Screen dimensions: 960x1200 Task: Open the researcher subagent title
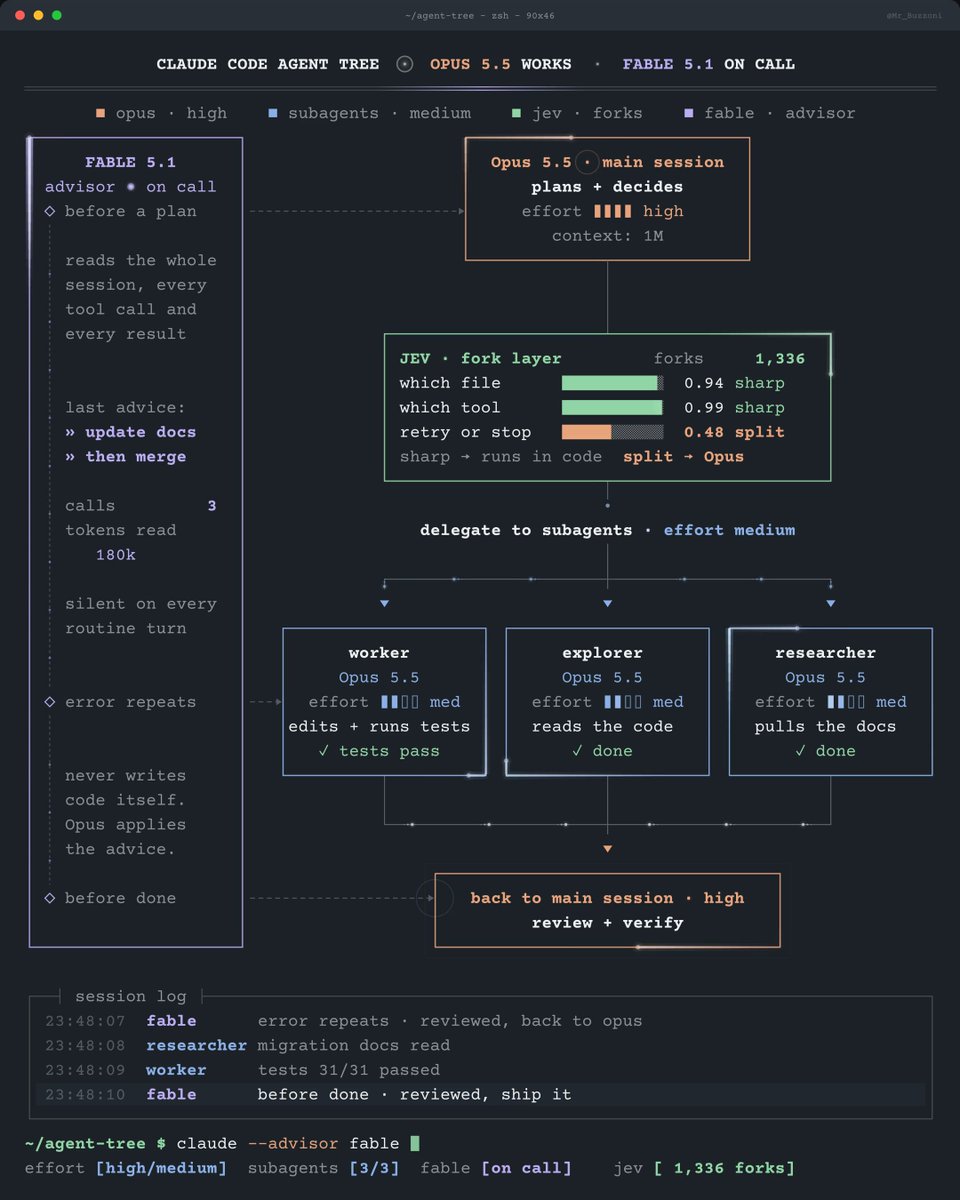point(825,653)
